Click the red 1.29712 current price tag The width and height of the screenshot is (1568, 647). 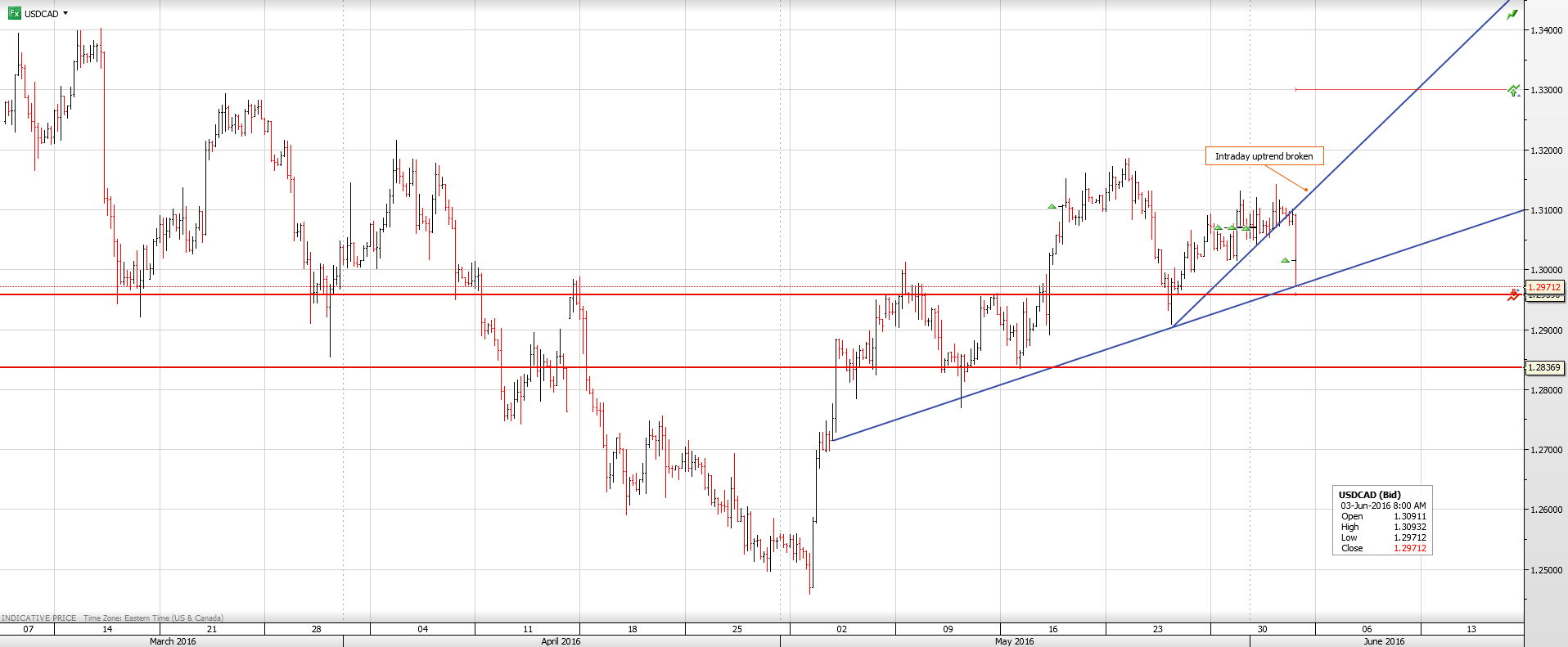tap(1544, 287)
